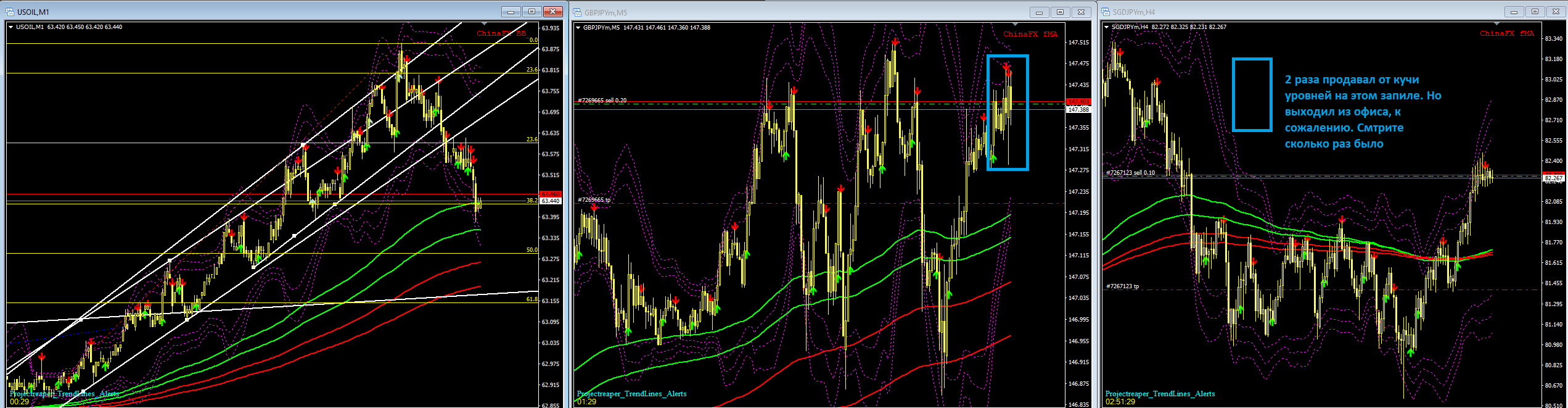Click 62.975 on the USOIL price scale
1568x408 pixels.
coord(551,364)
